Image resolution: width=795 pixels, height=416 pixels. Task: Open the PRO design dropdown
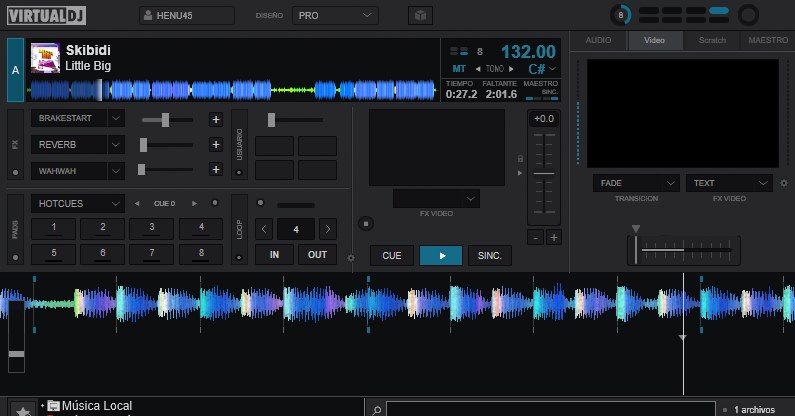(335, 15)
